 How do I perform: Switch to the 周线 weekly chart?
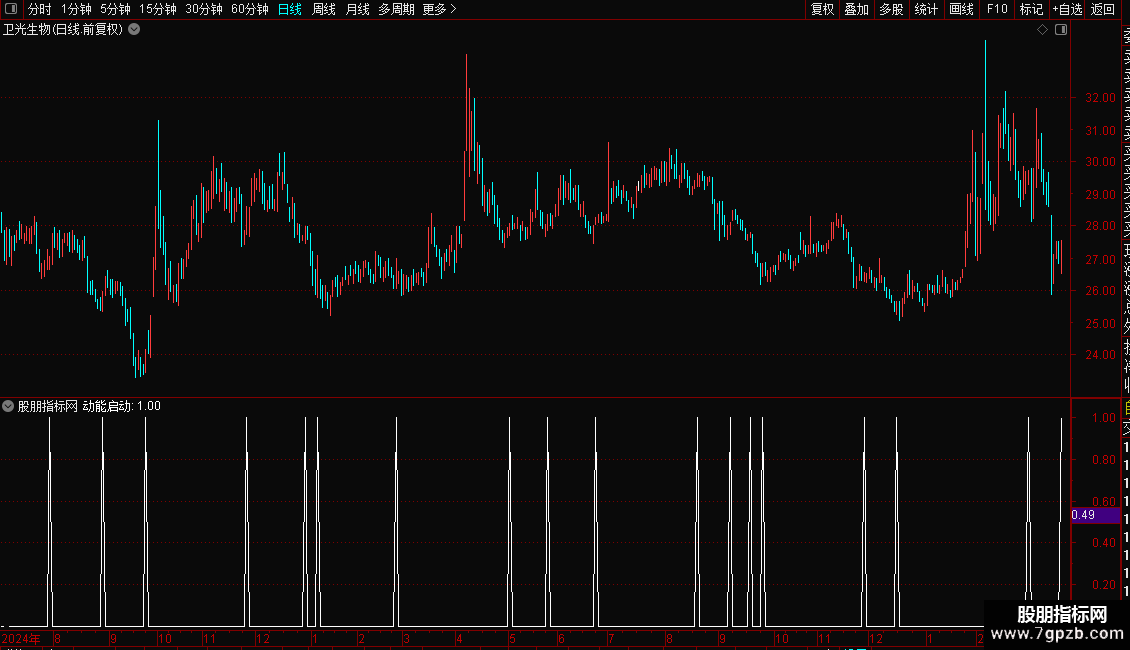pos(324,9)
